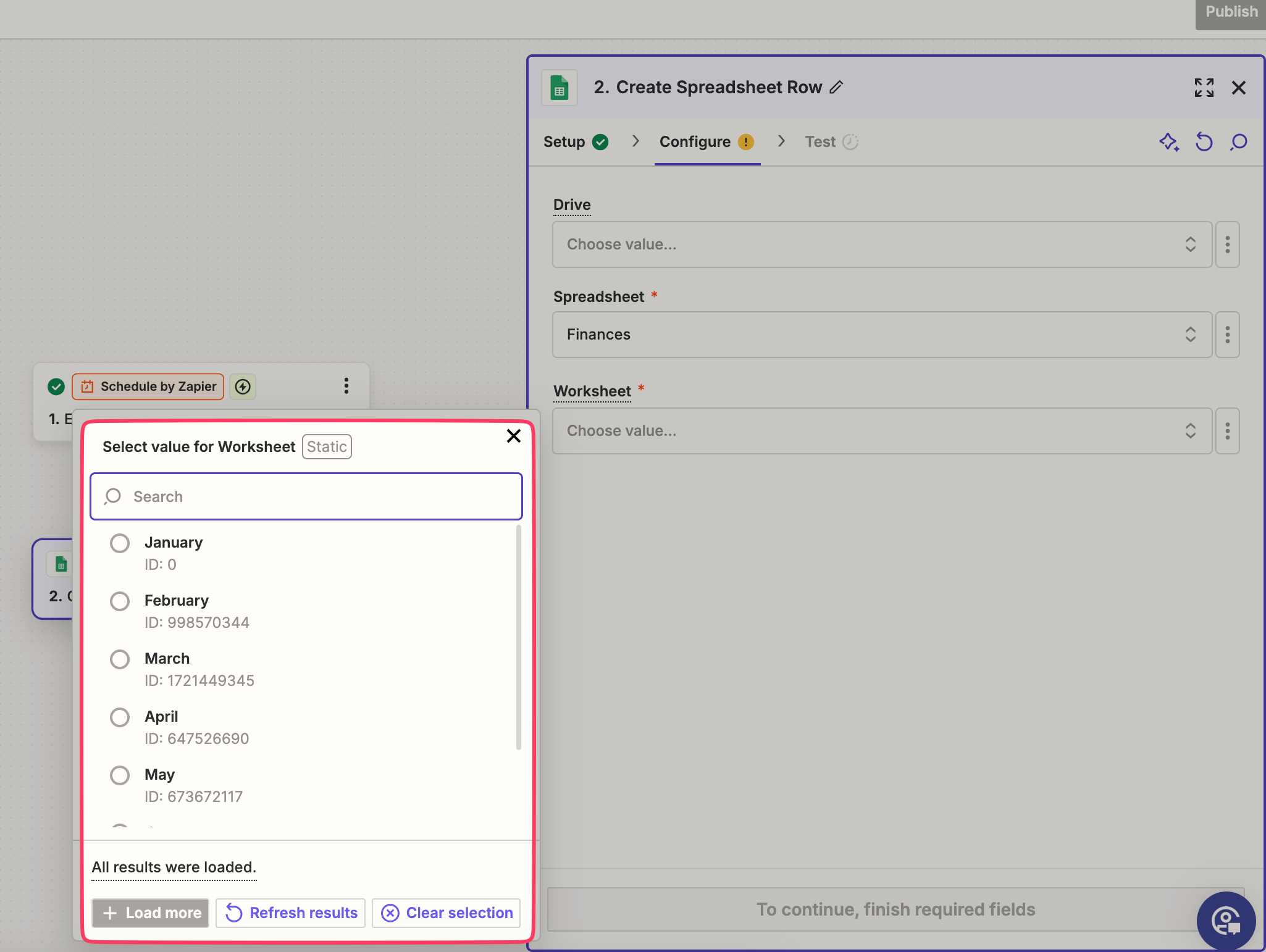This screenshot has width=1266, height=952.
Task: Click the continue required fields button
Action: coord(895,909)
